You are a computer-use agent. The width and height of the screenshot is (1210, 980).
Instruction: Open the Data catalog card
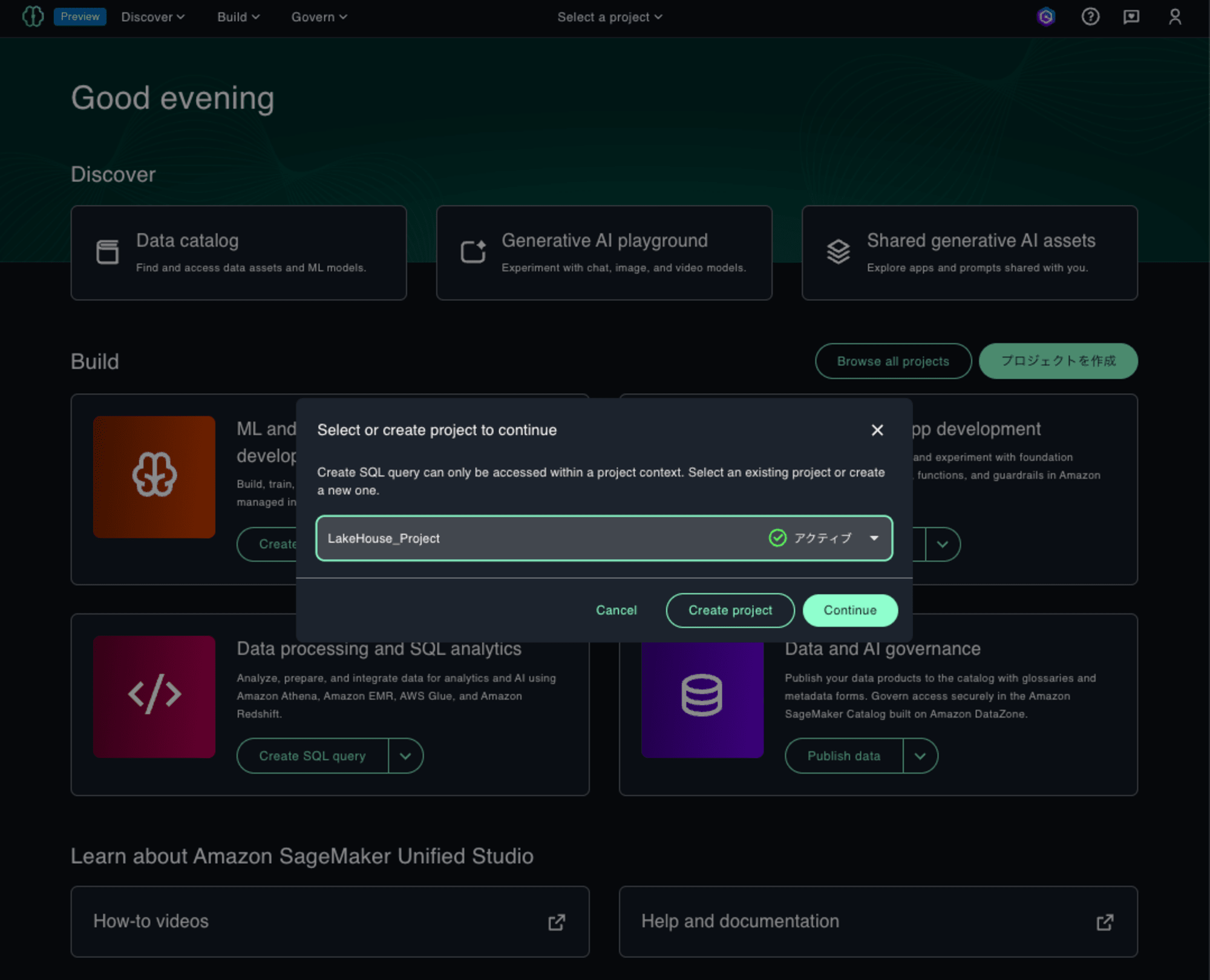click(x=238, y=253)
